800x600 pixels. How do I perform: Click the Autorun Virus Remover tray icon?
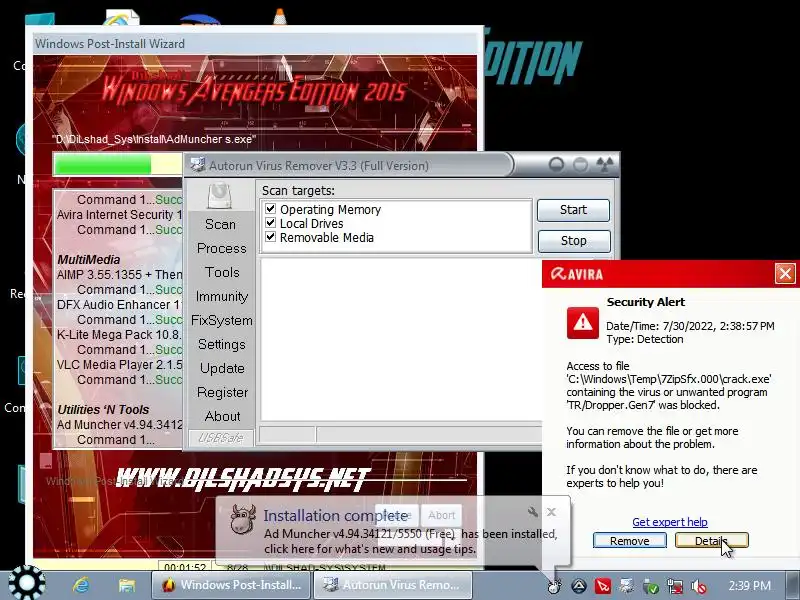point(627,586)
